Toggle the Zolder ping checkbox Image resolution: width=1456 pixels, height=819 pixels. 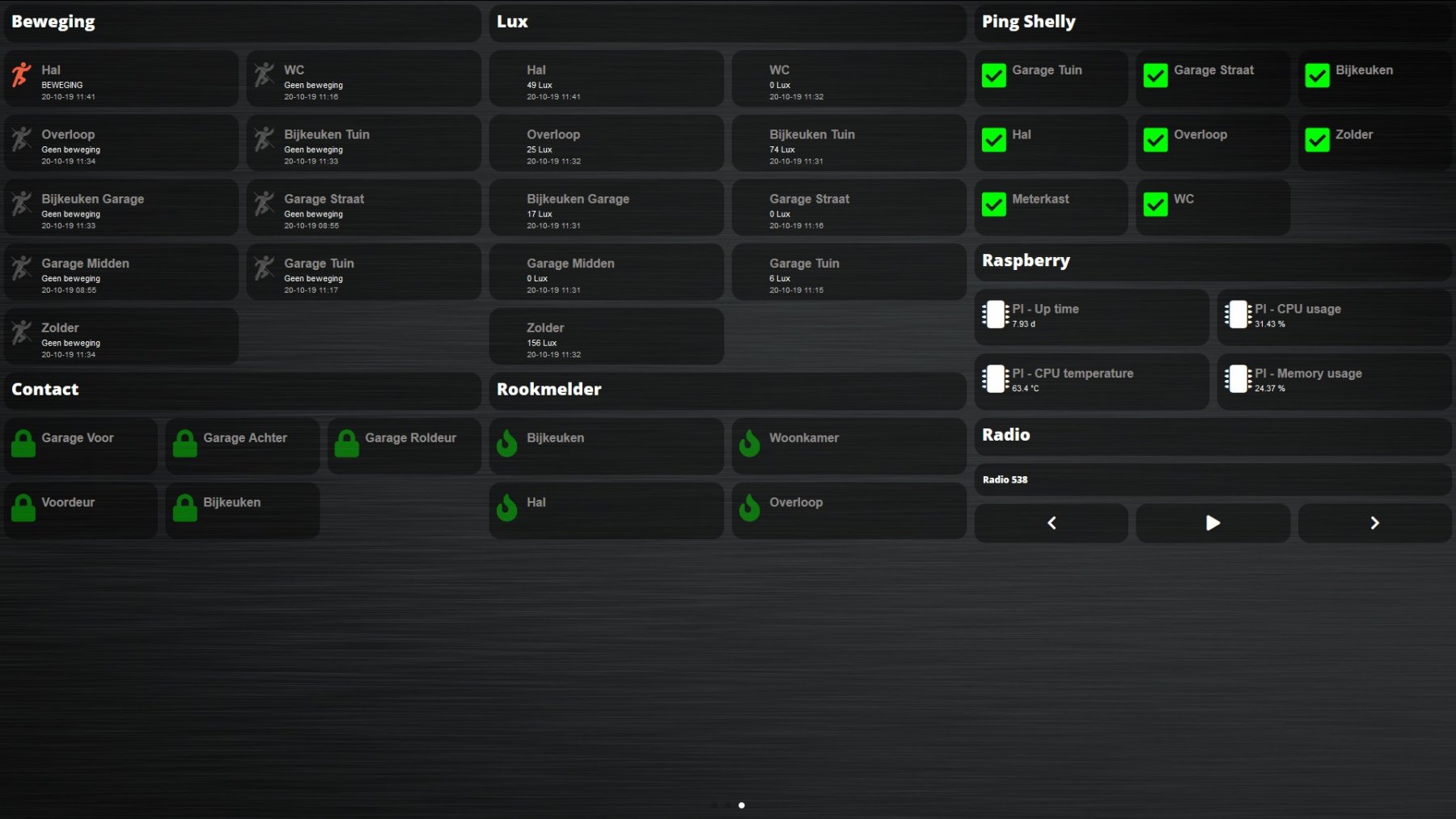[x=1317, y=140]
